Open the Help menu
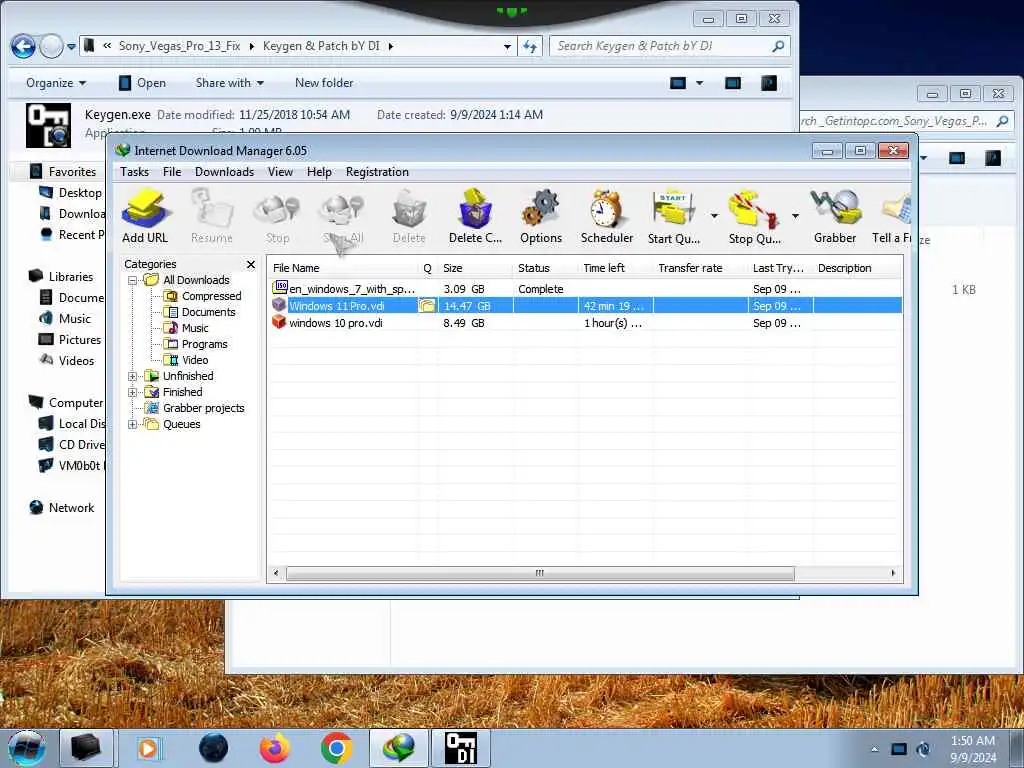1024x768 pixels. click(x=319, y=172)
